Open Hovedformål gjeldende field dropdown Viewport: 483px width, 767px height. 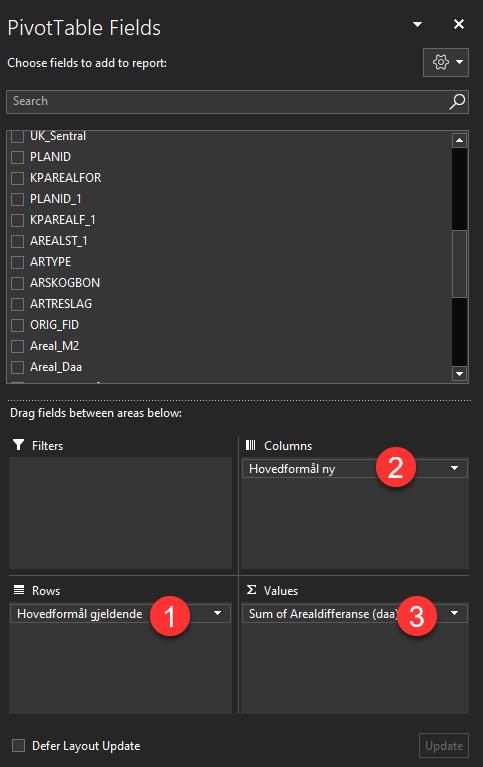pyautogui.click(x=217, y=613)
